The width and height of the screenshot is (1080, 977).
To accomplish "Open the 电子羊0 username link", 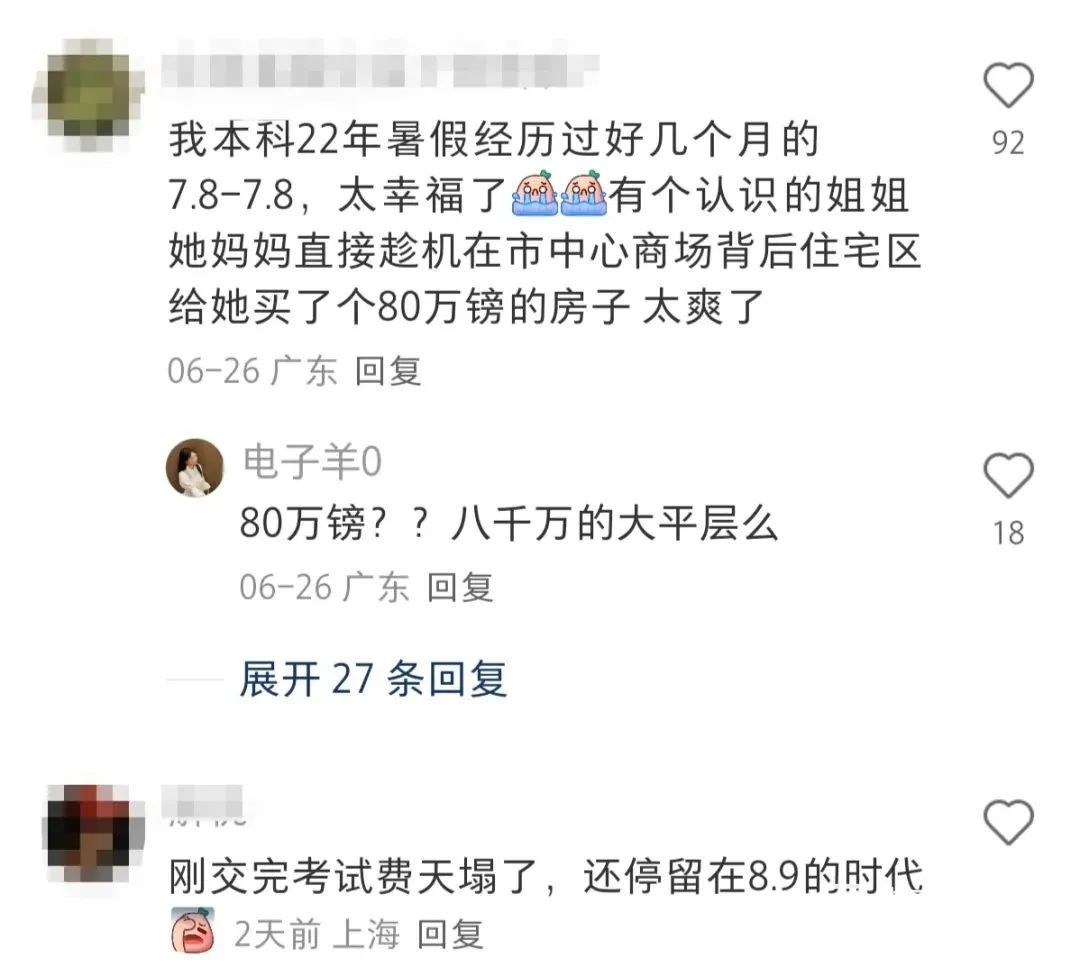I will 312,461.
